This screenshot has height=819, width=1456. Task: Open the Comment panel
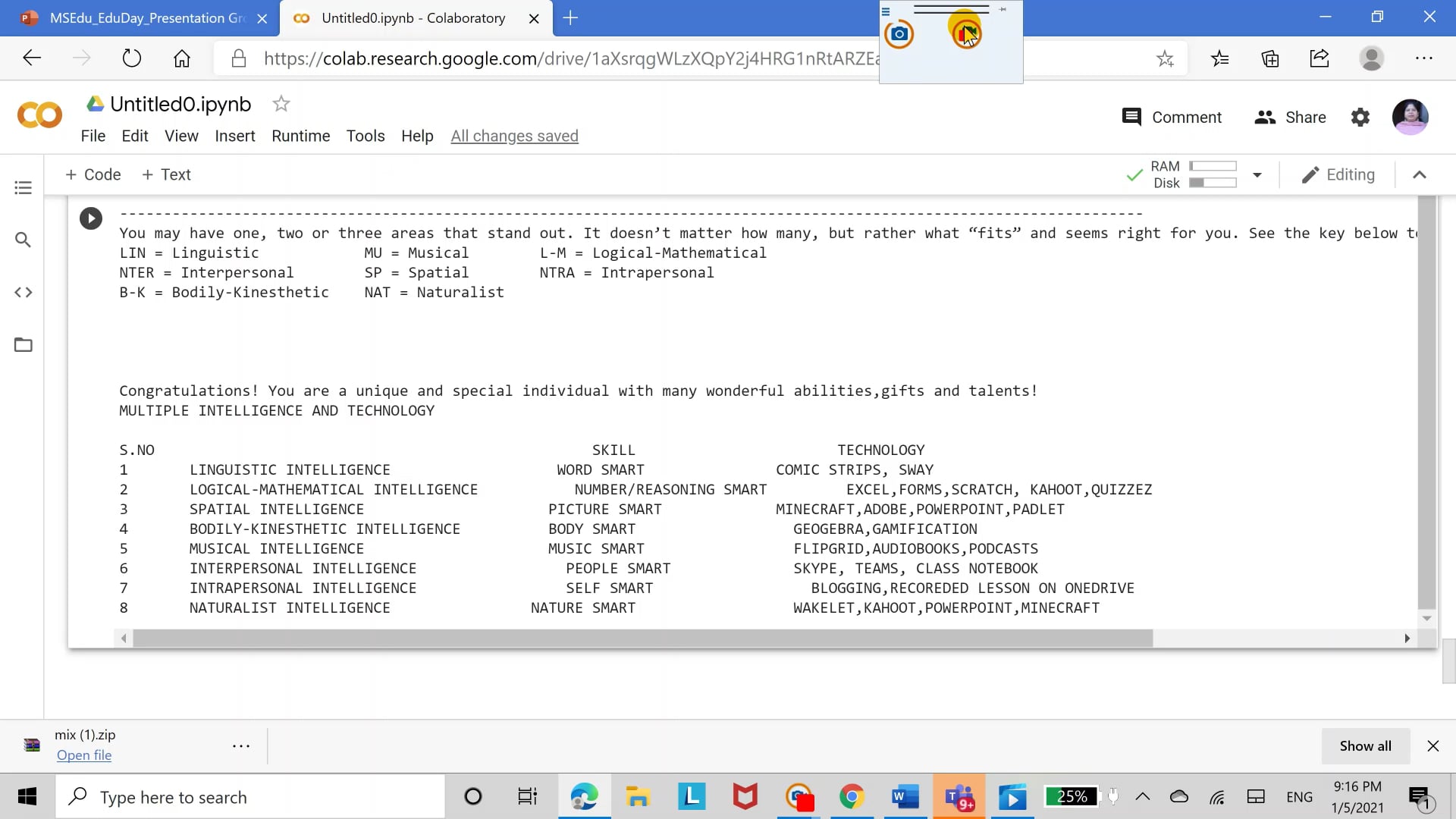point(1171,117)
